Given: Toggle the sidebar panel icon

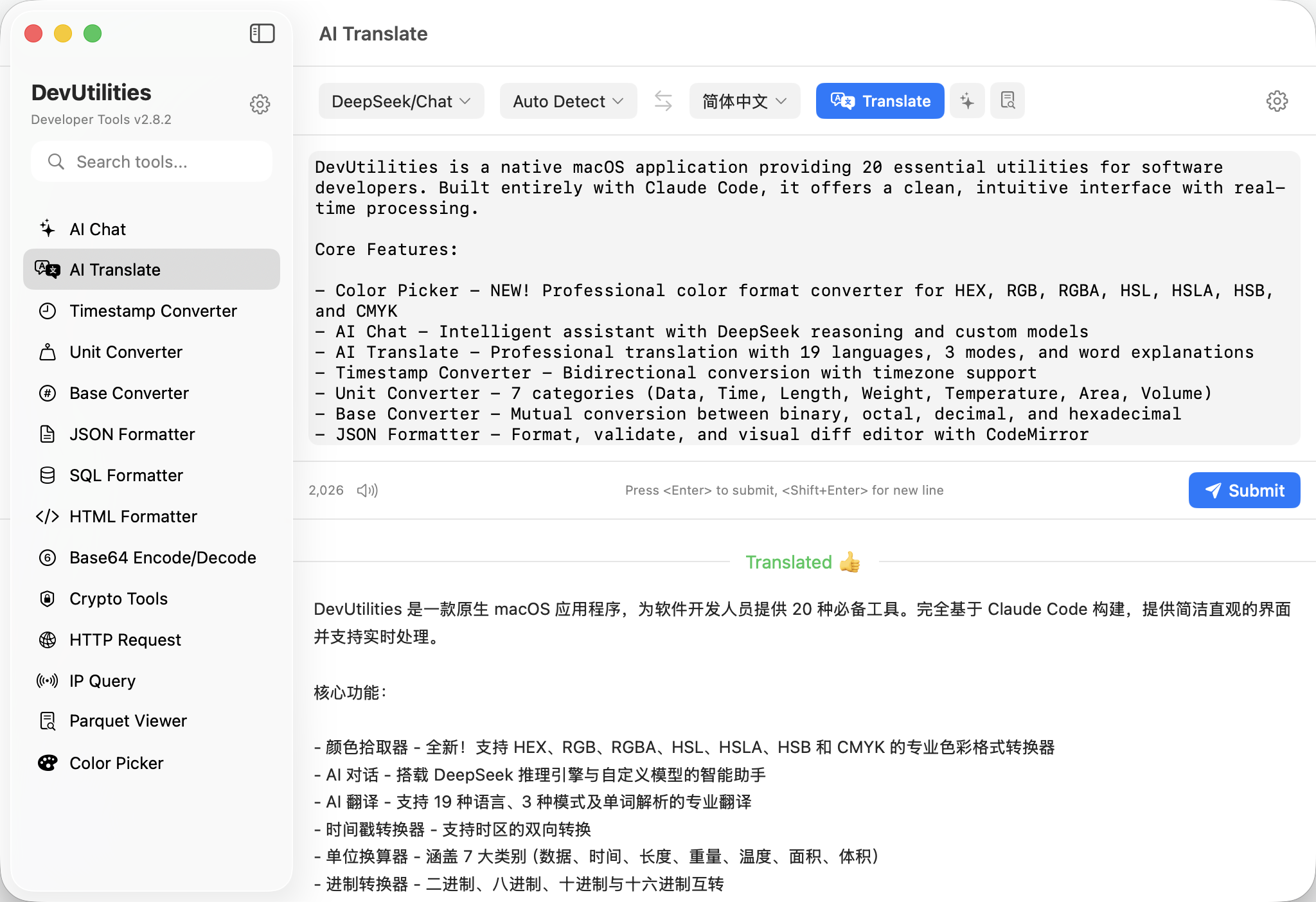Looking at the screenshot, I should click(262, 33).
